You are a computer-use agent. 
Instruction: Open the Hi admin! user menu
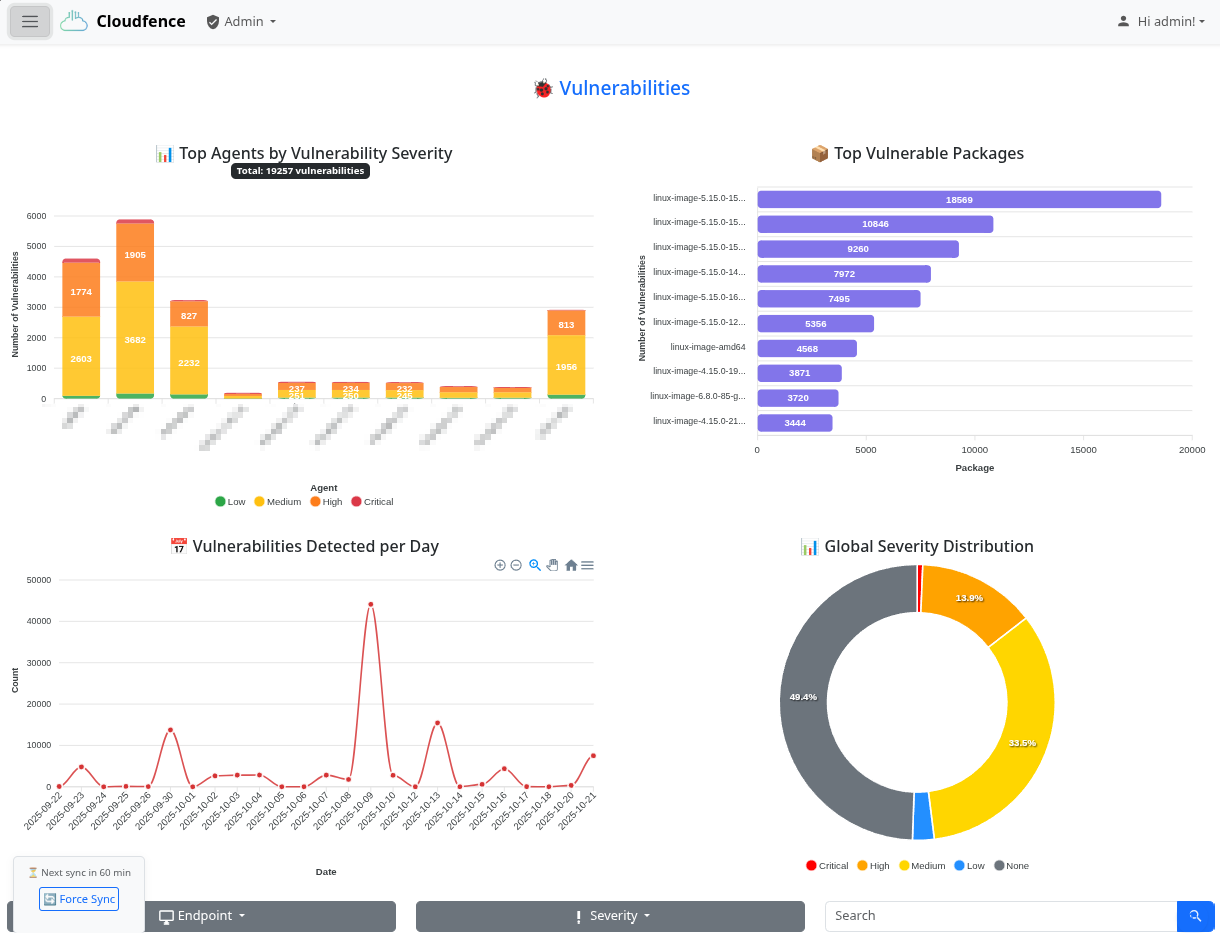(x=1161, y=21)
